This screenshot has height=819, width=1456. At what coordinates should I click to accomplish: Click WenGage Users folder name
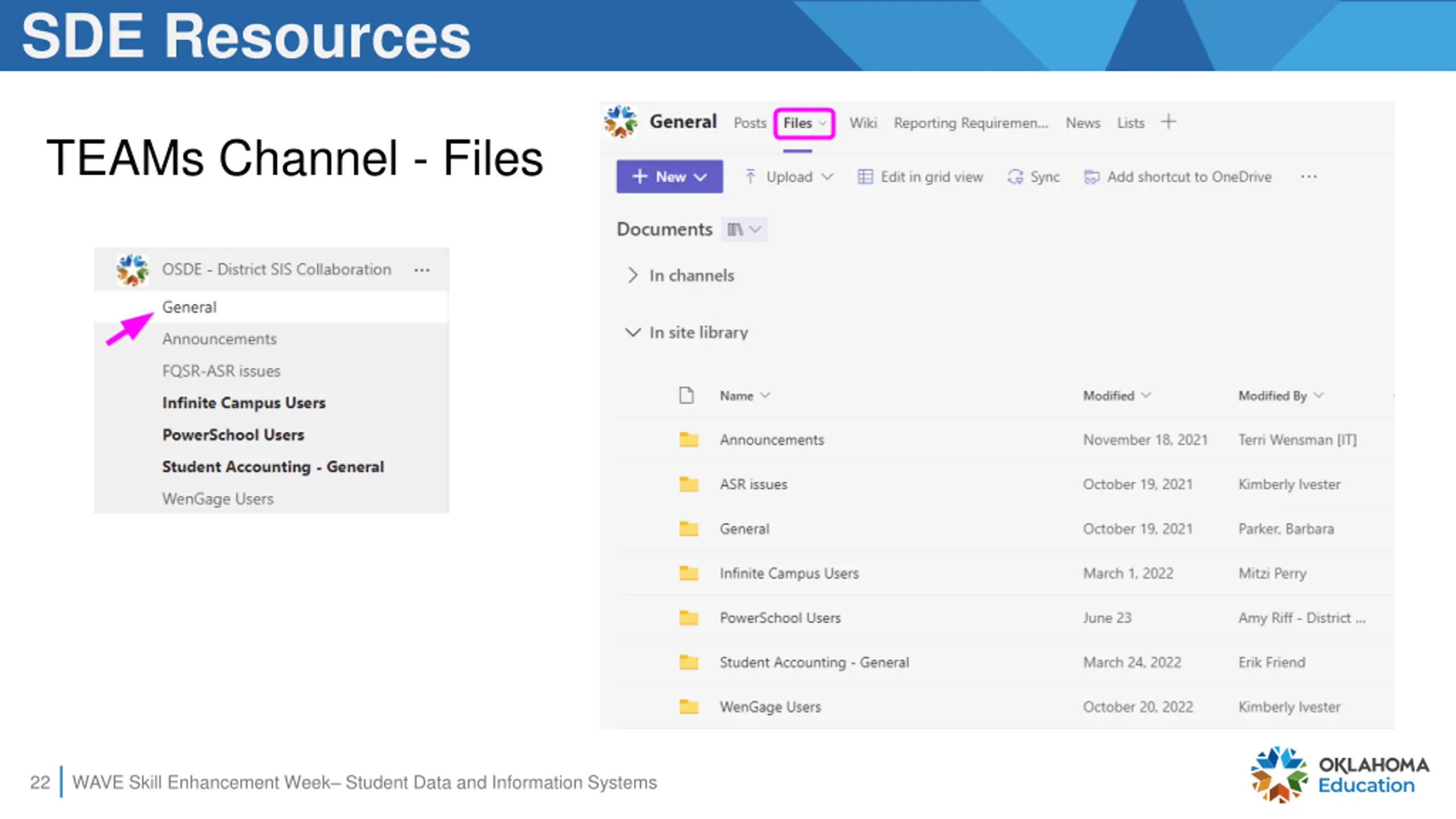tap(771, 706)
